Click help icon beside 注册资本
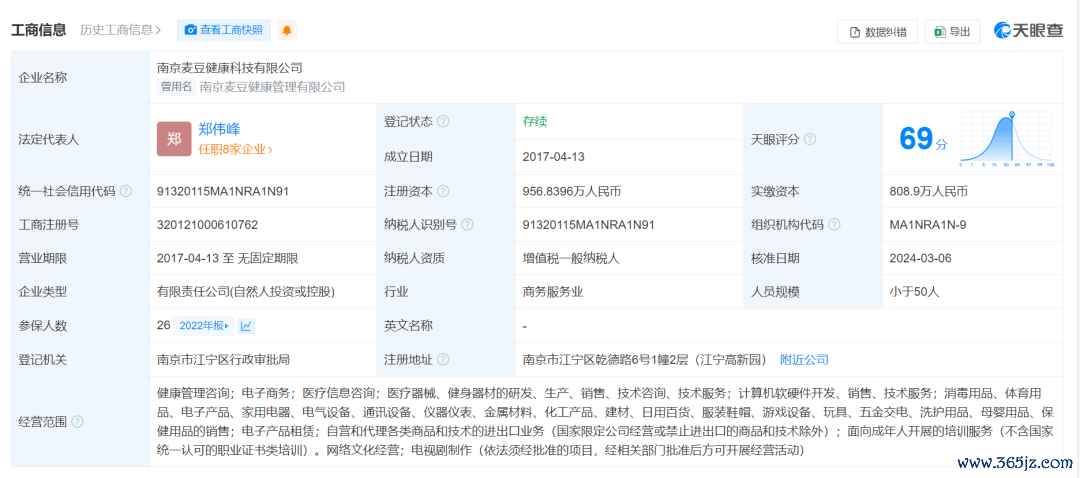The image size is (1080, 478). click(x=443, y=191)
